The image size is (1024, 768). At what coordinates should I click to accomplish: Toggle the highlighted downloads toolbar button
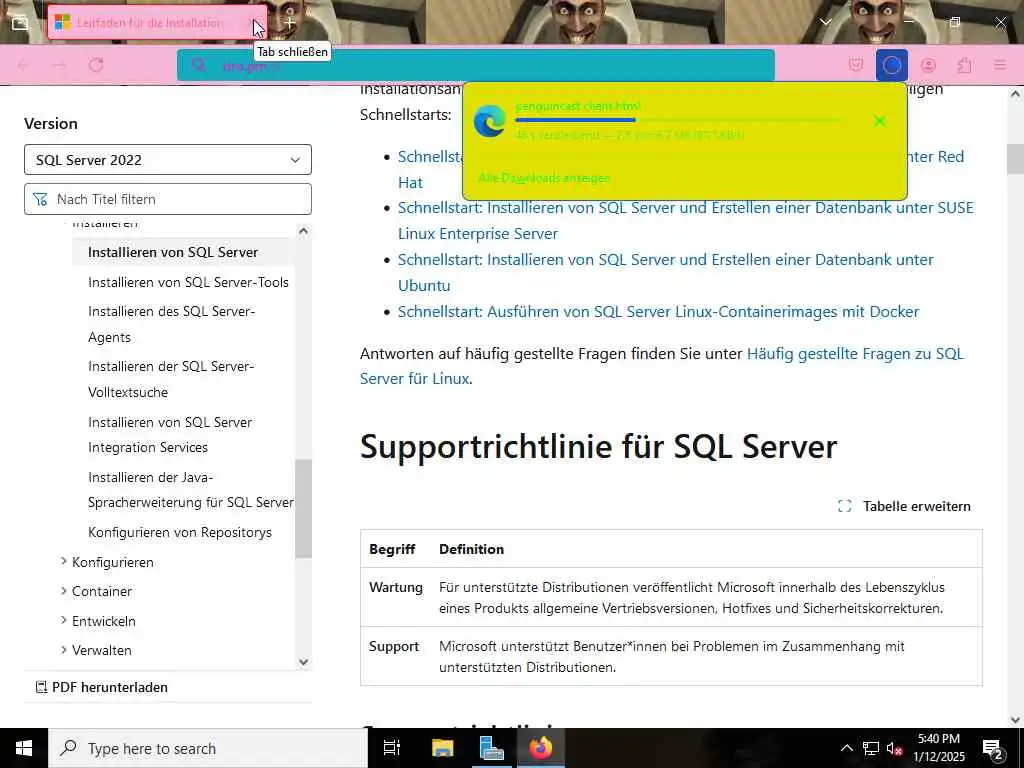tap(891, 65)
